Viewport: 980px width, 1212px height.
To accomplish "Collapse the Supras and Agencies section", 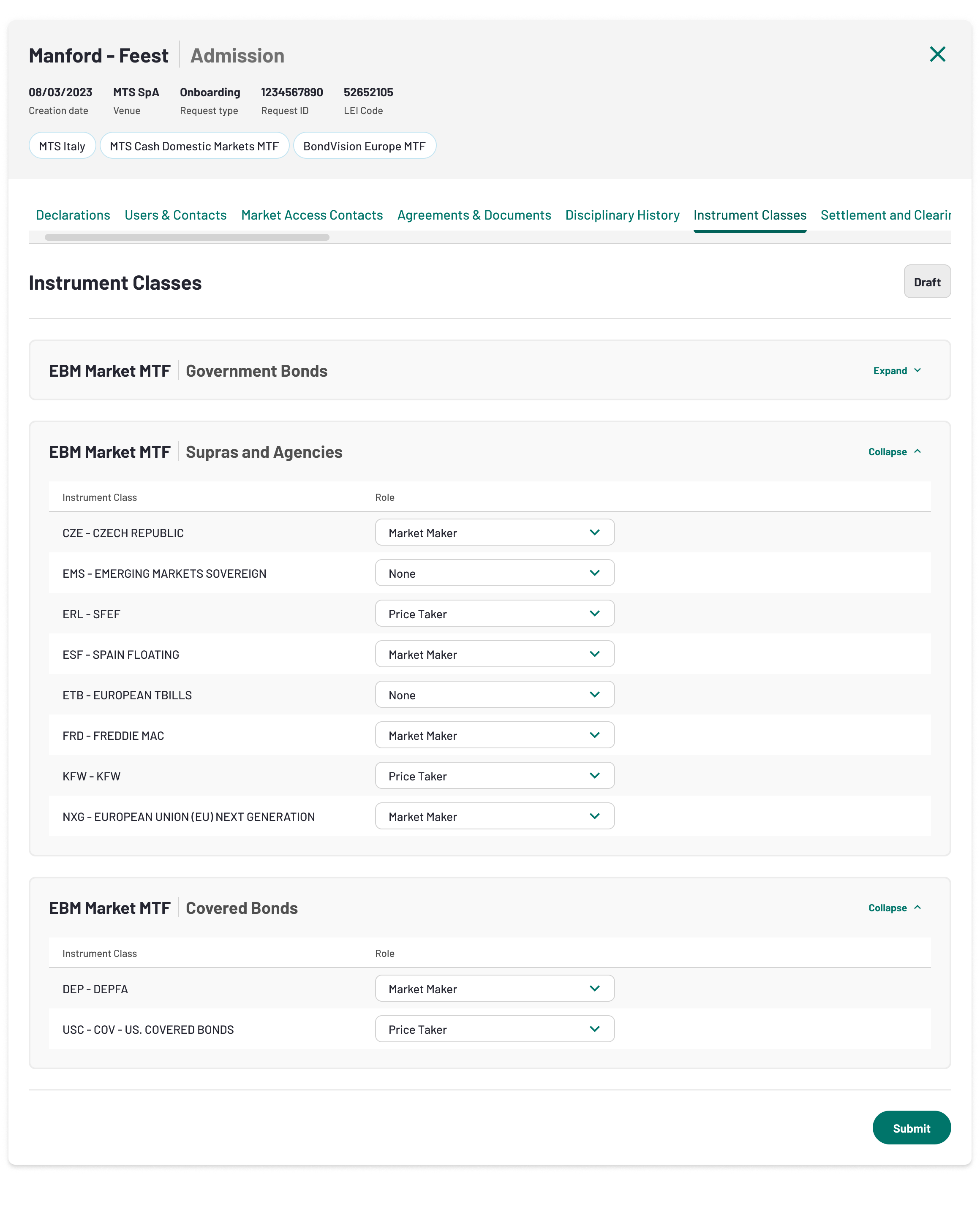I will click(895, 452).
